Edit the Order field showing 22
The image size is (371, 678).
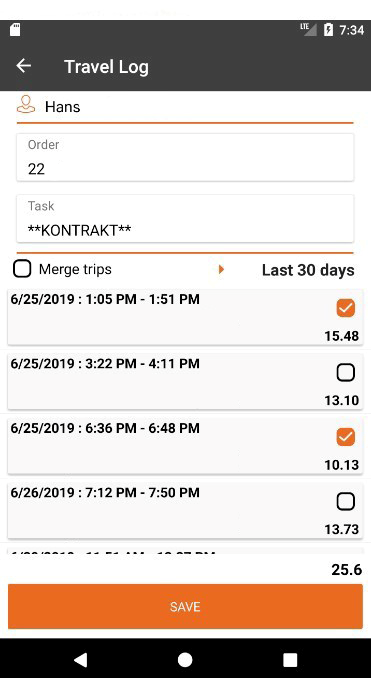point(185,157)
